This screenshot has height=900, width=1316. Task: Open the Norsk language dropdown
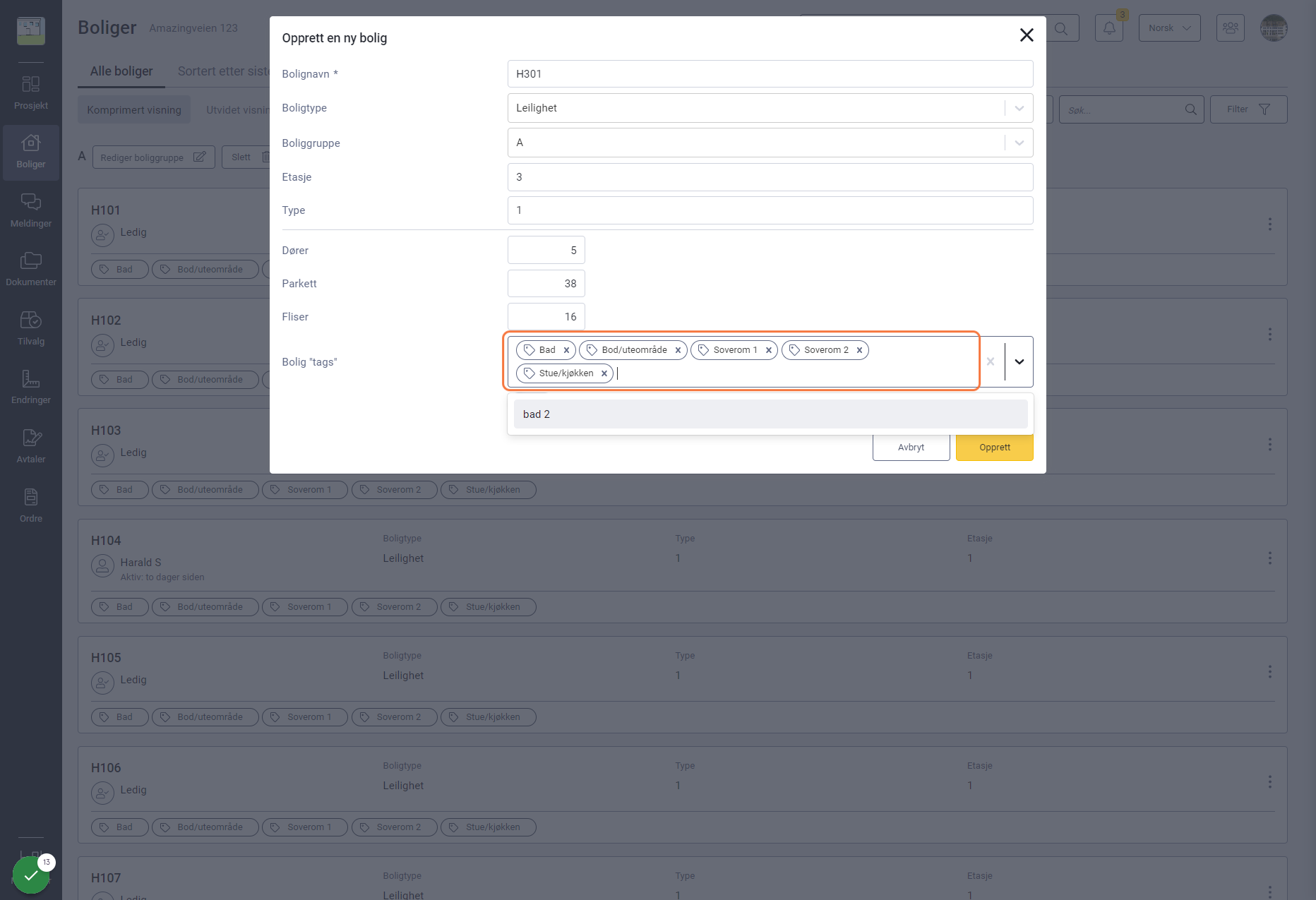coord(1169,28)
